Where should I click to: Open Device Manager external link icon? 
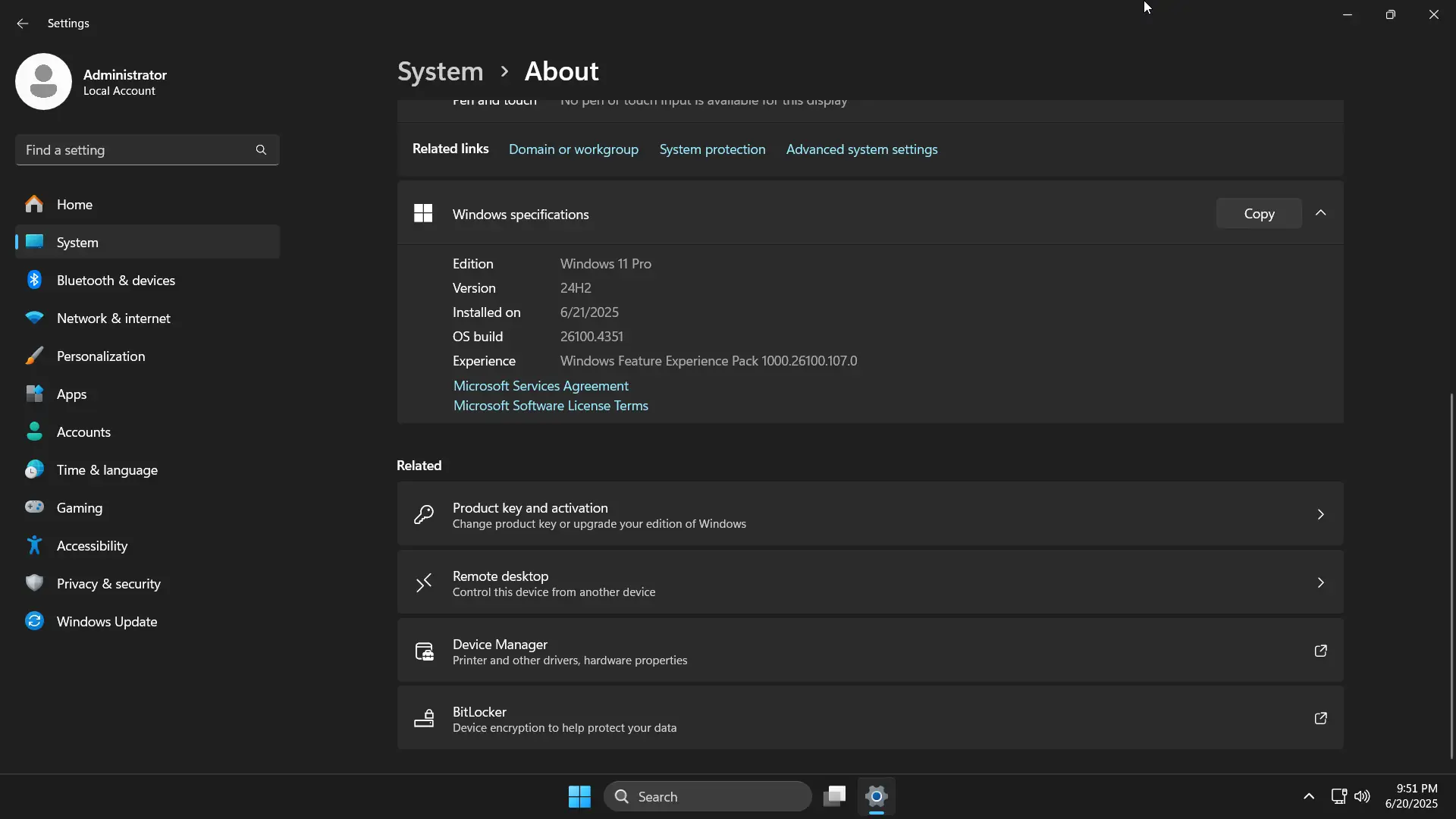point(1320,651)
